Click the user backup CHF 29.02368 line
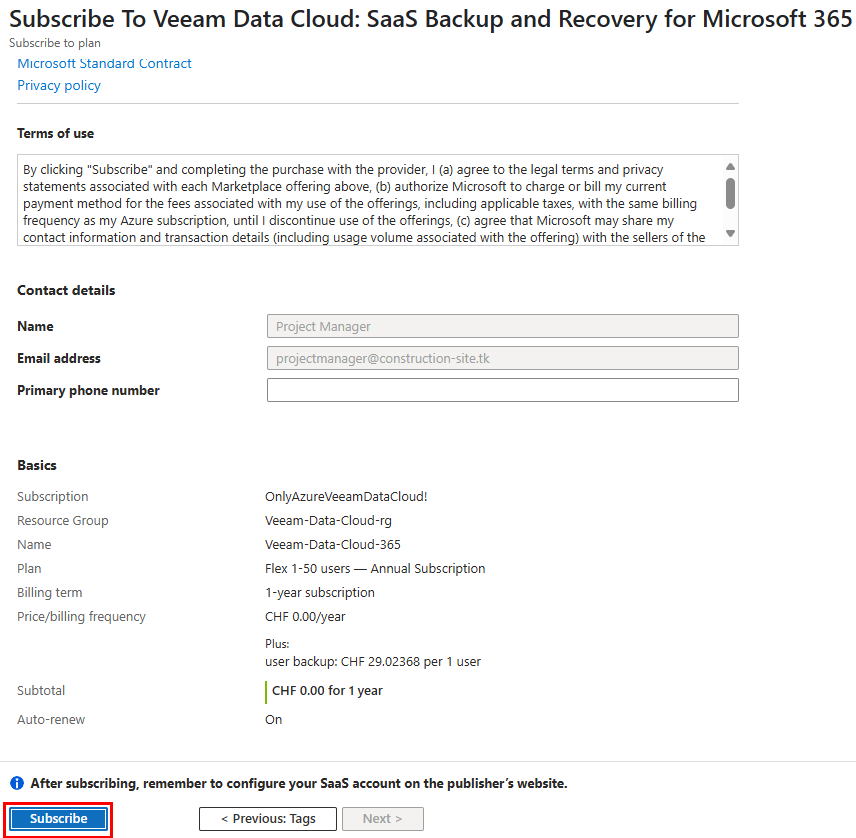 pos(373,662)
